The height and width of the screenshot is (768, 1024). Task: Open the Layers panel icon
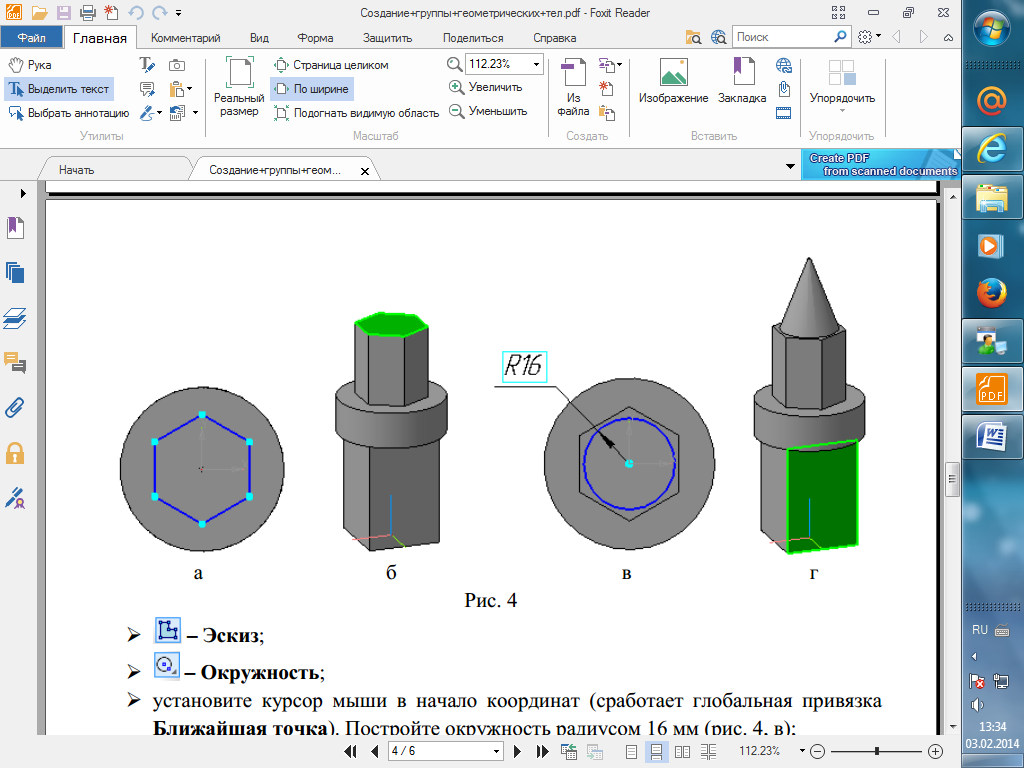(x=15, y=318)
